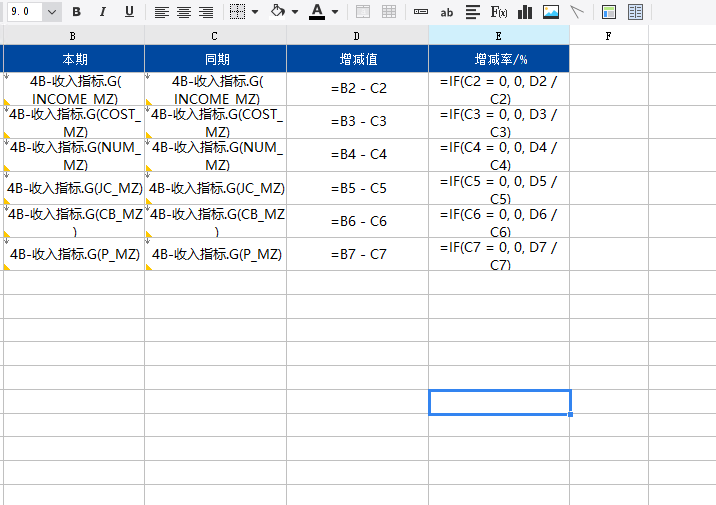Viewport: 716px width, 505px height.
Task: Select the 本期 header cell
Action: point(74,59)
